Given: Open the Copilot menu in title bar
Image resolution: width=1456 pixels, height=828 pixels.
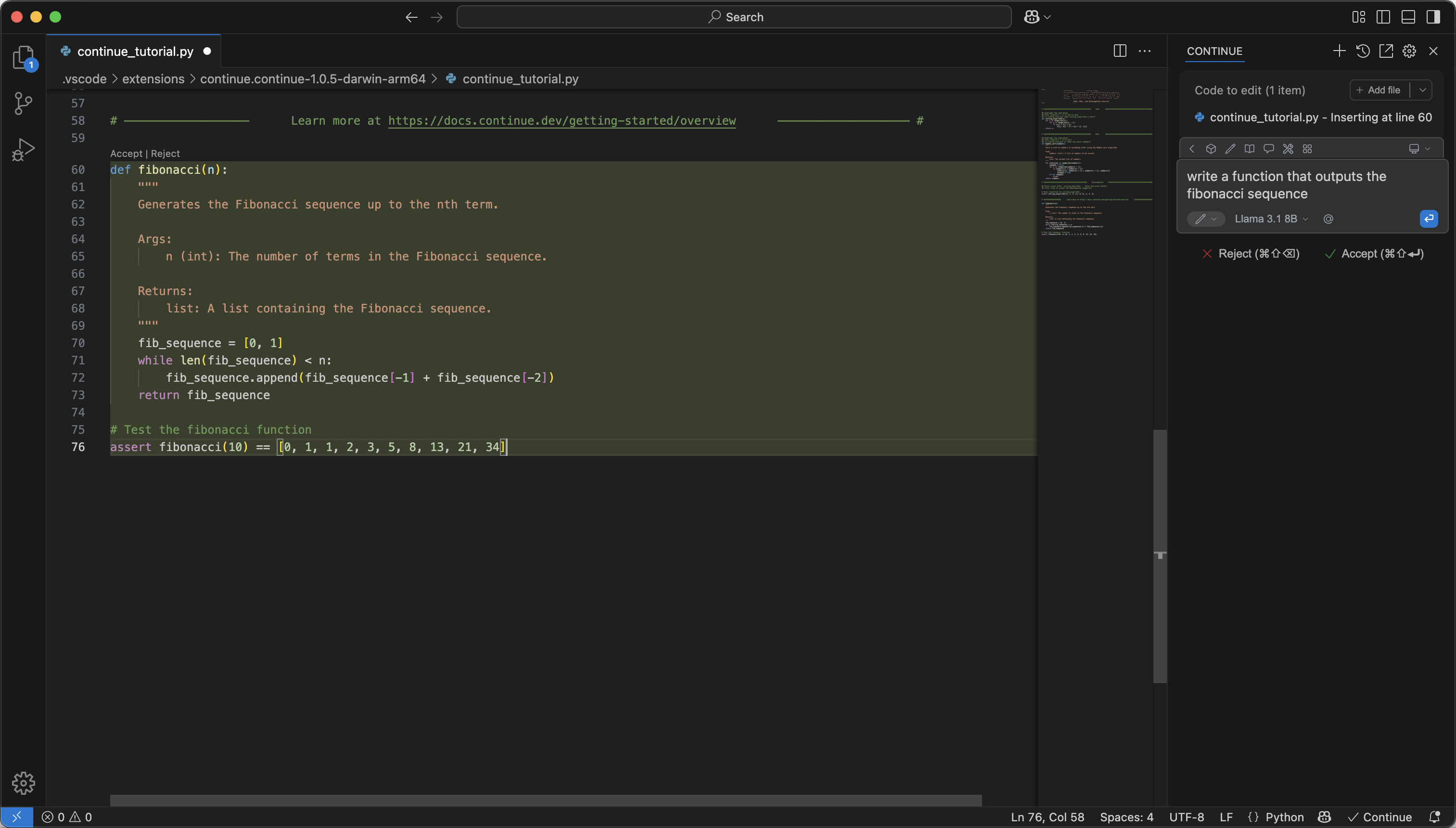Looking at the screenshot, I should pyautogui.click(x=1037, y=17).
